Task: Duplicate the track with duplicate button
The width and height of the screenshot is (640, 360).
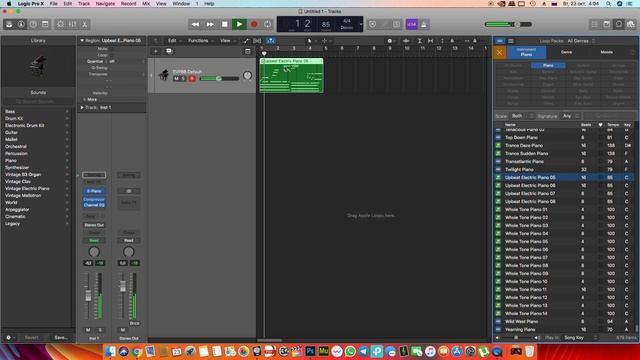Action: pos(169,51)
